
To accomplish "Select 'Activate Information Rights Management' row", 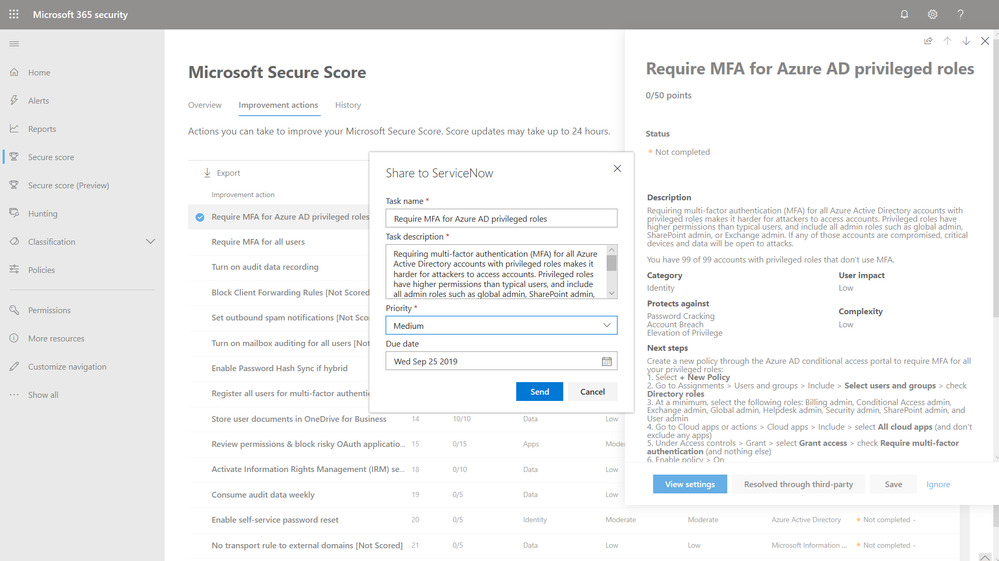I will [308, 469].
